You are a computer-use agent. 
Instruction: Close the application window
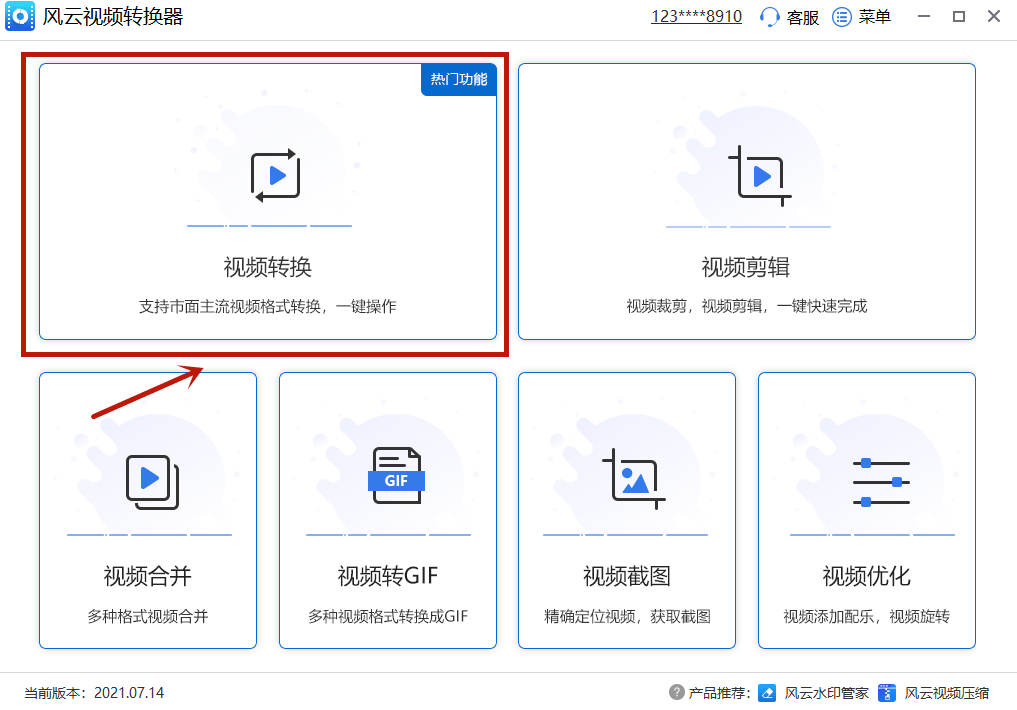point(994,16)
